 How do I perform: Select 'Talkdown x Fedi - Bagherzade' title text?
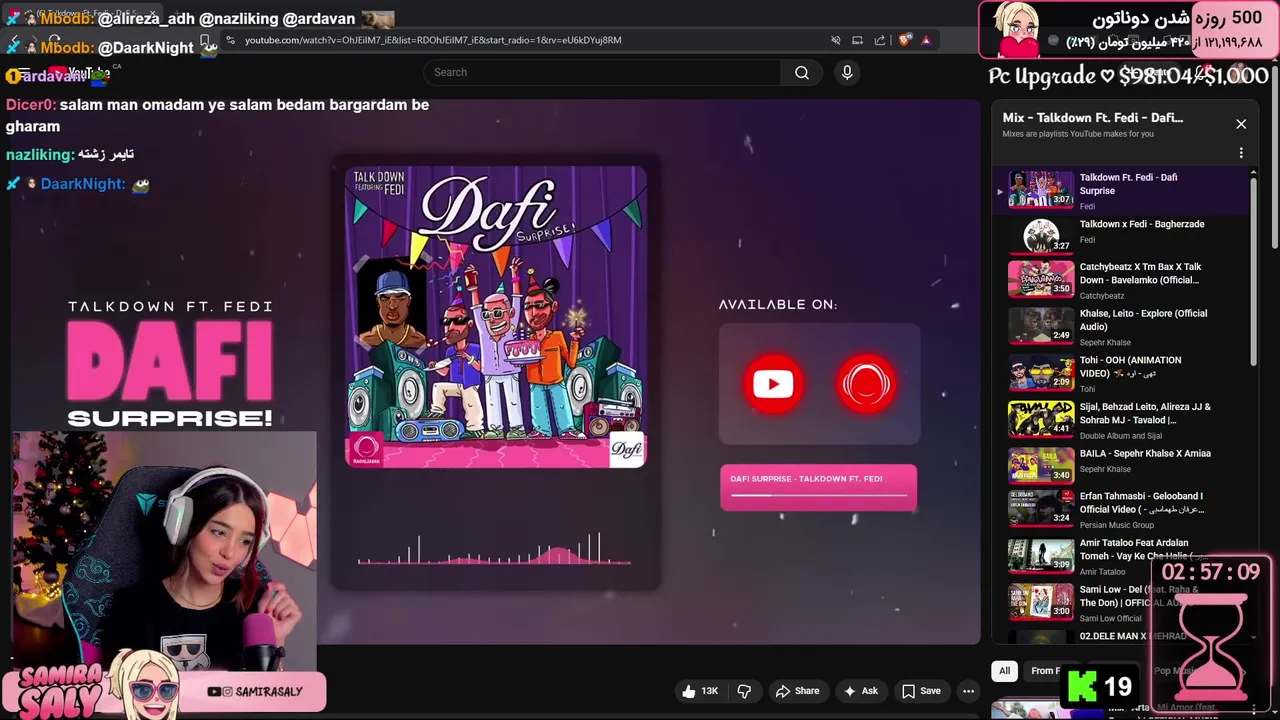coord(1142,224)
